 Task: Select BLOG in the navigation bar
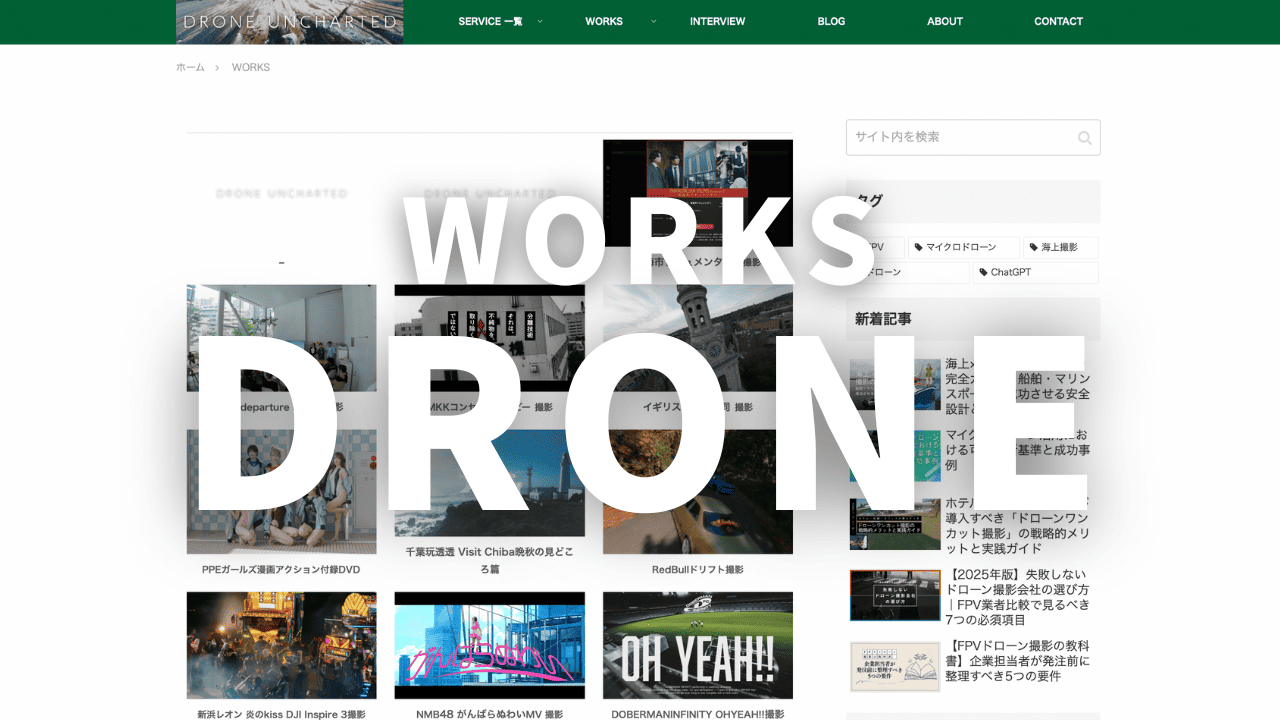[x=831, y=21]
